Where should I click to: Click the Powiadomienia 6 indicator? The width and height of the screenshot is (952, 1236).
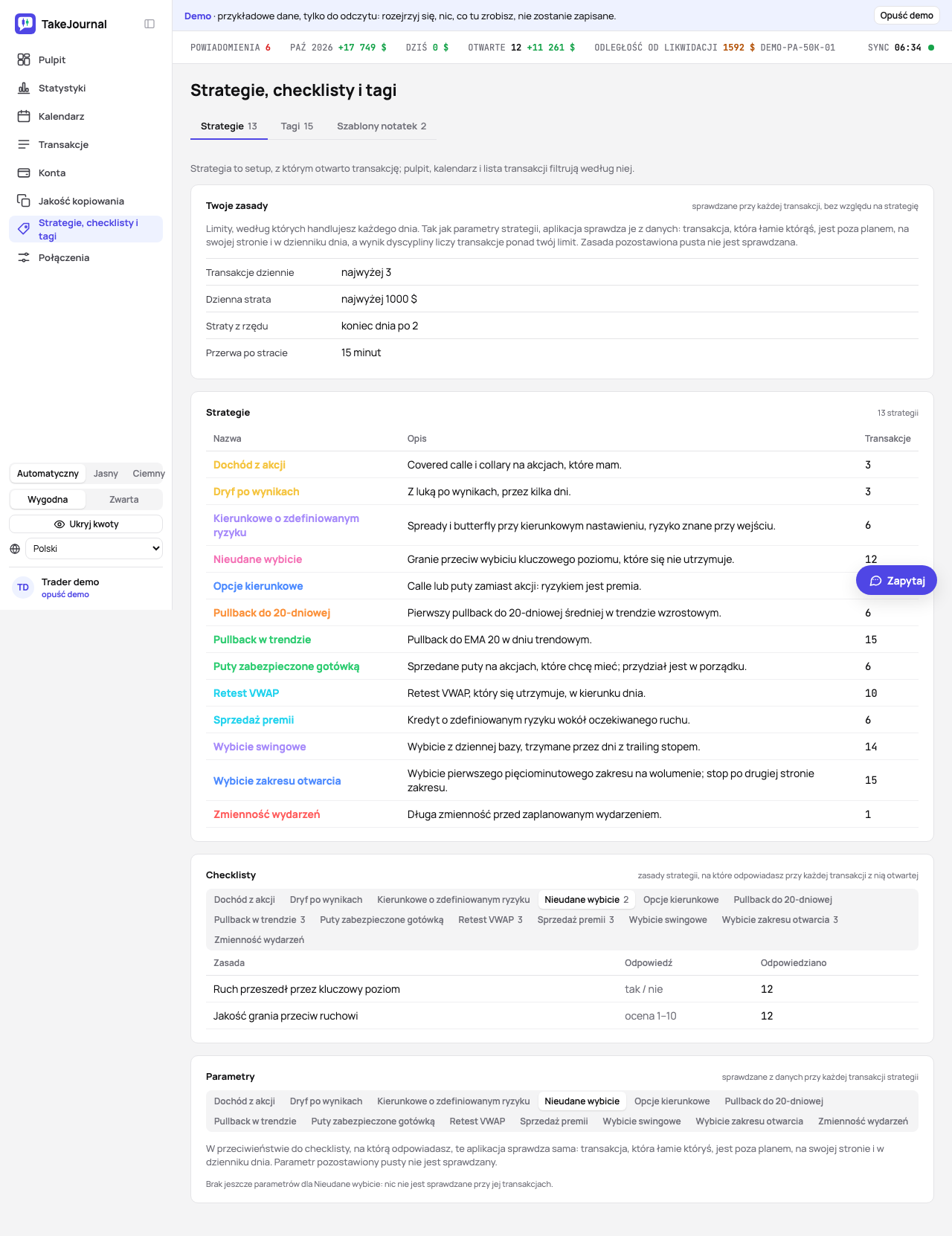pyautogui.click(x=231, y=48)
